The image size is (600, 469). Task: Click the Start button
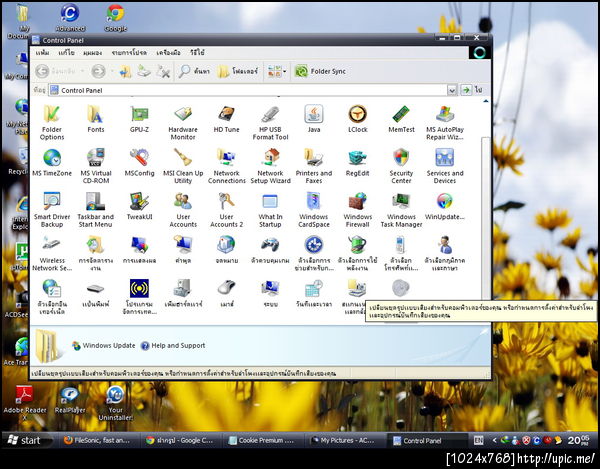[x=26, y=440]
